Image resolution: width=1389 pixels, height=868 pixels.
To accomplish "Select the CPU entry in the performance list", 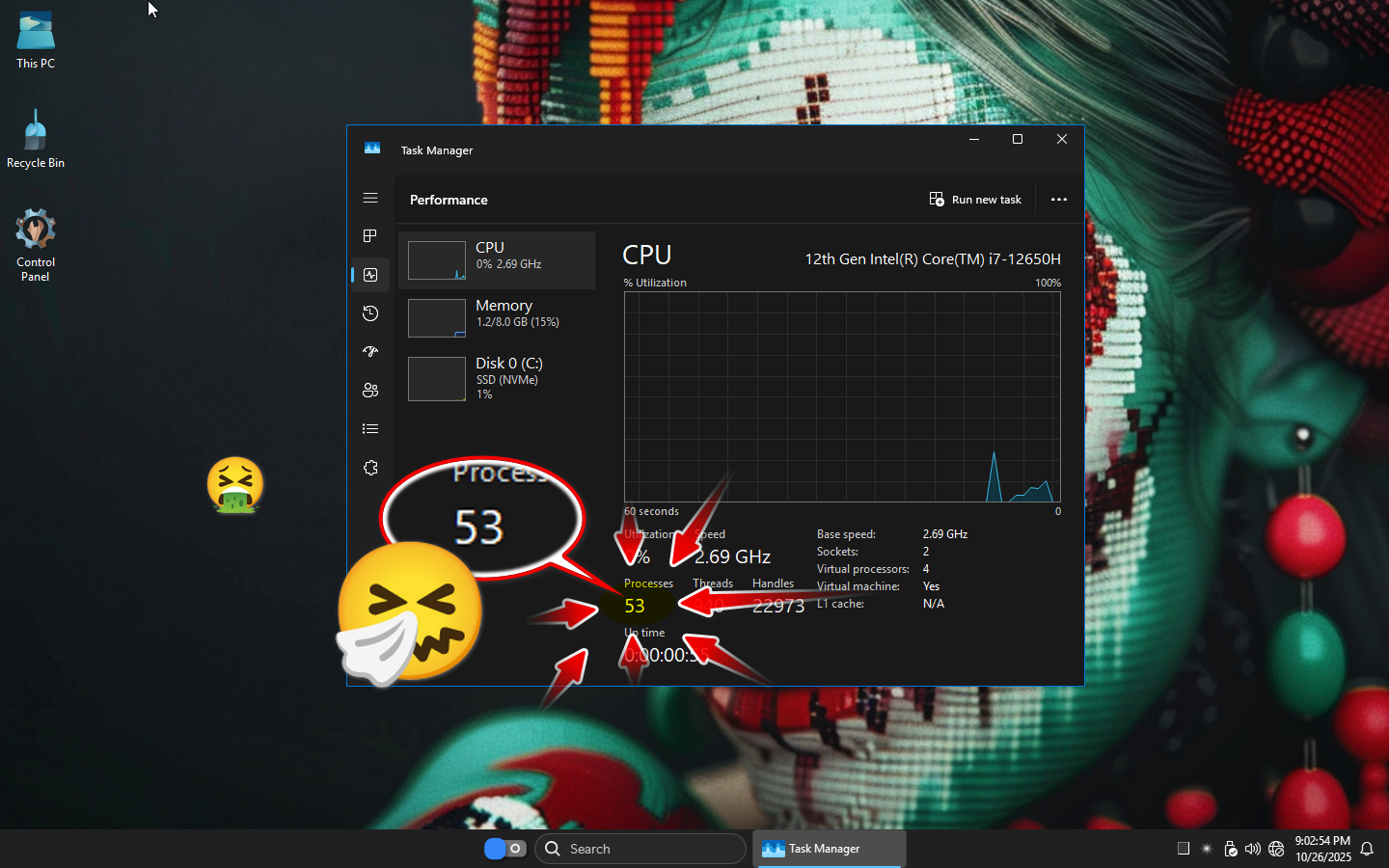I will (497, 260).
